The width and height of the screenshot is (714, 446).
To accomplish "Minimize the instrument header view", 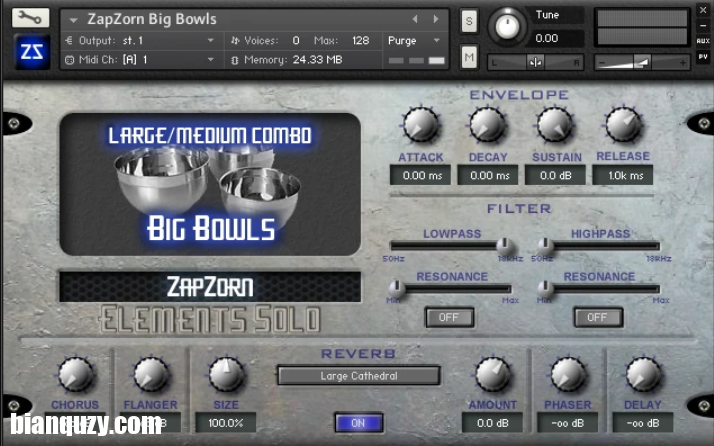I will click(x=703, y=26).
